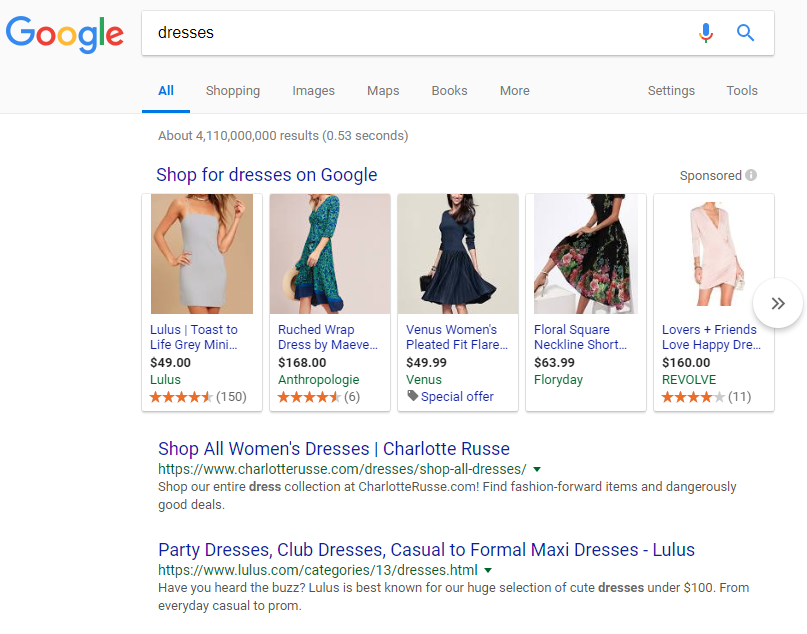The height and width of the screenshot is (634, 807).
Task: Click the Venus store name
Action: [x=424, y=380]
